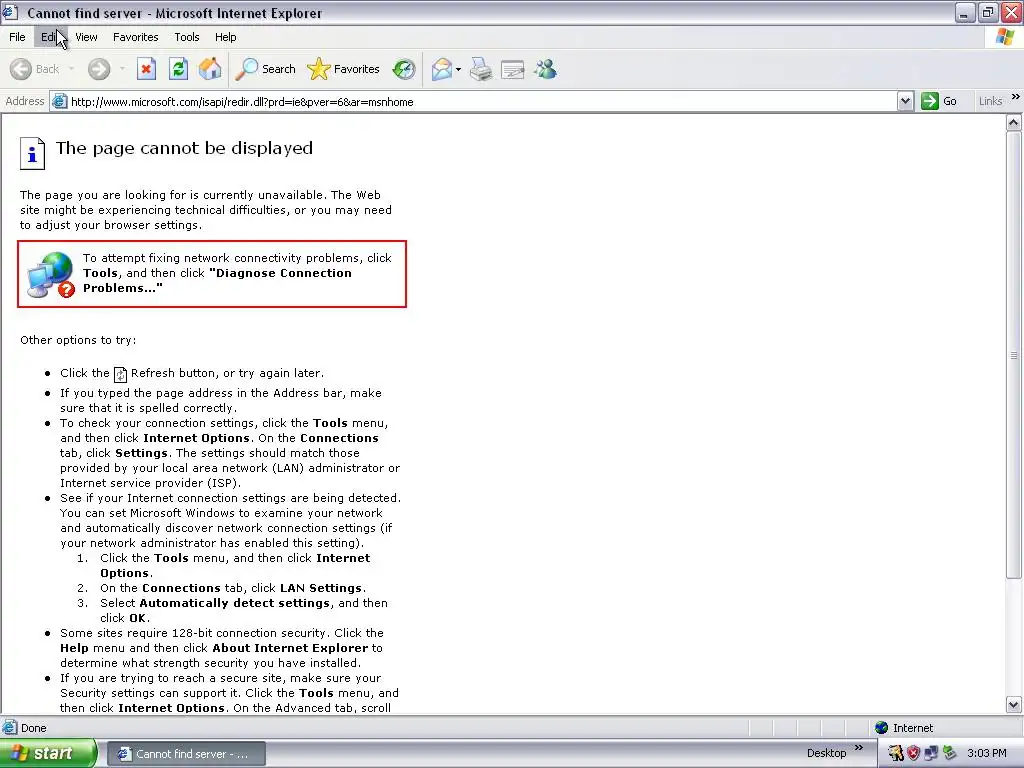
Task: Click the 'About Internet Explorer' bold text
Action: click(290, 648)
